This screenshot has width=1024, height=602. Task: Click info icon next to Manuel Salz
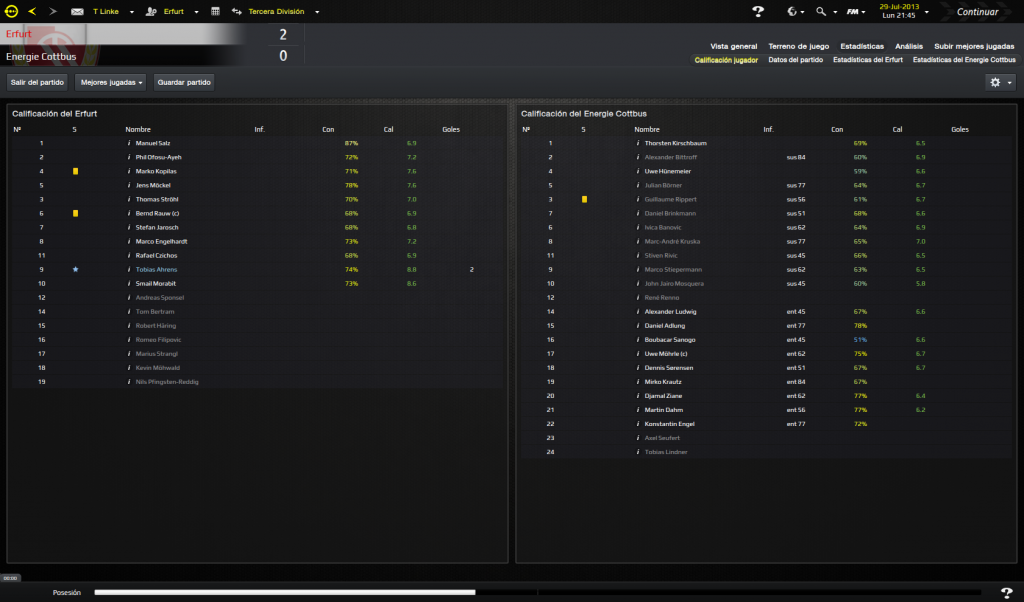click(129, 143)
